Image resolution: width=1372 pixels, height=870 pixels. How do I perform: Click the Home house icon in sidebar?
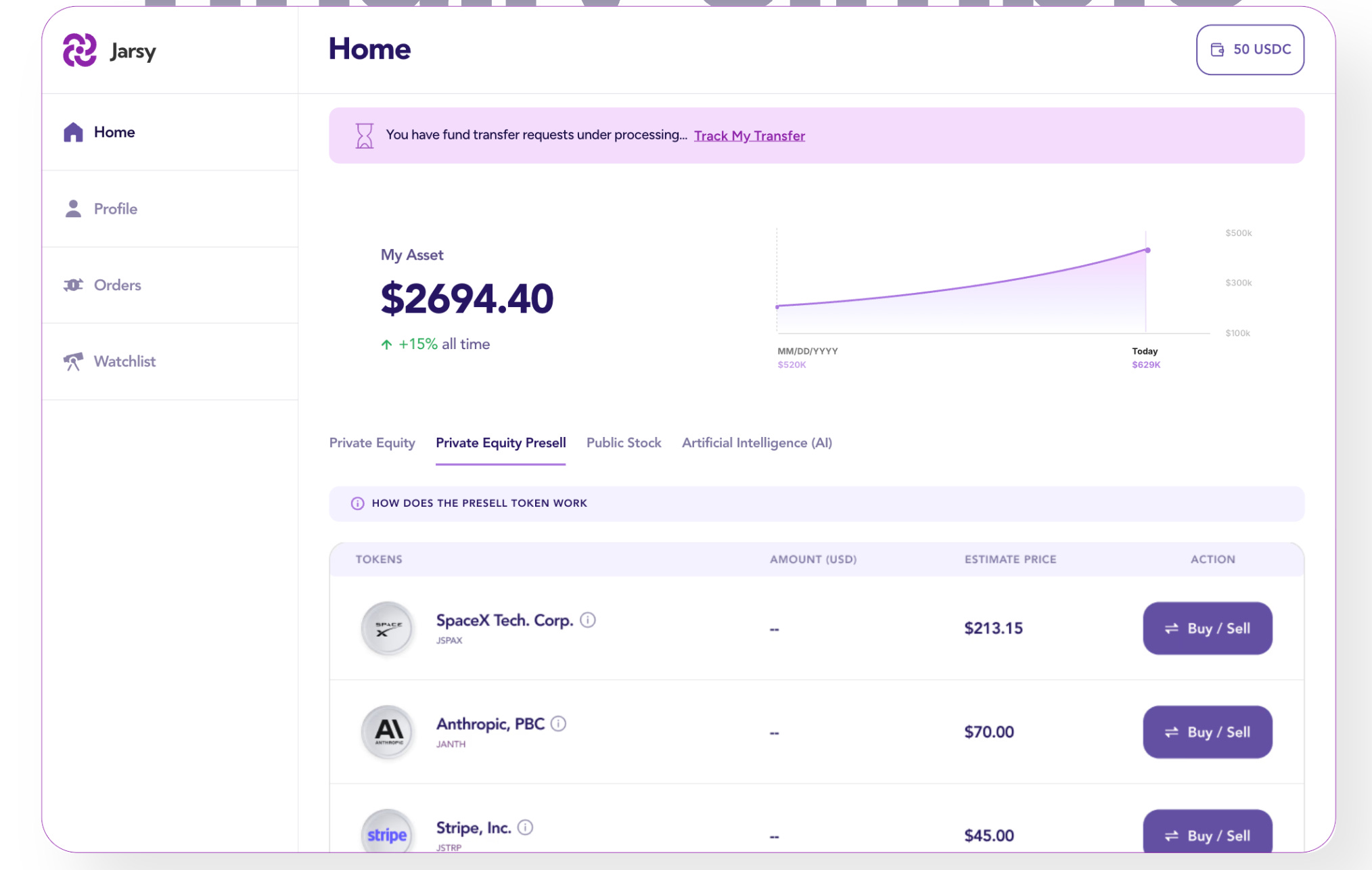tap(73, 132)
